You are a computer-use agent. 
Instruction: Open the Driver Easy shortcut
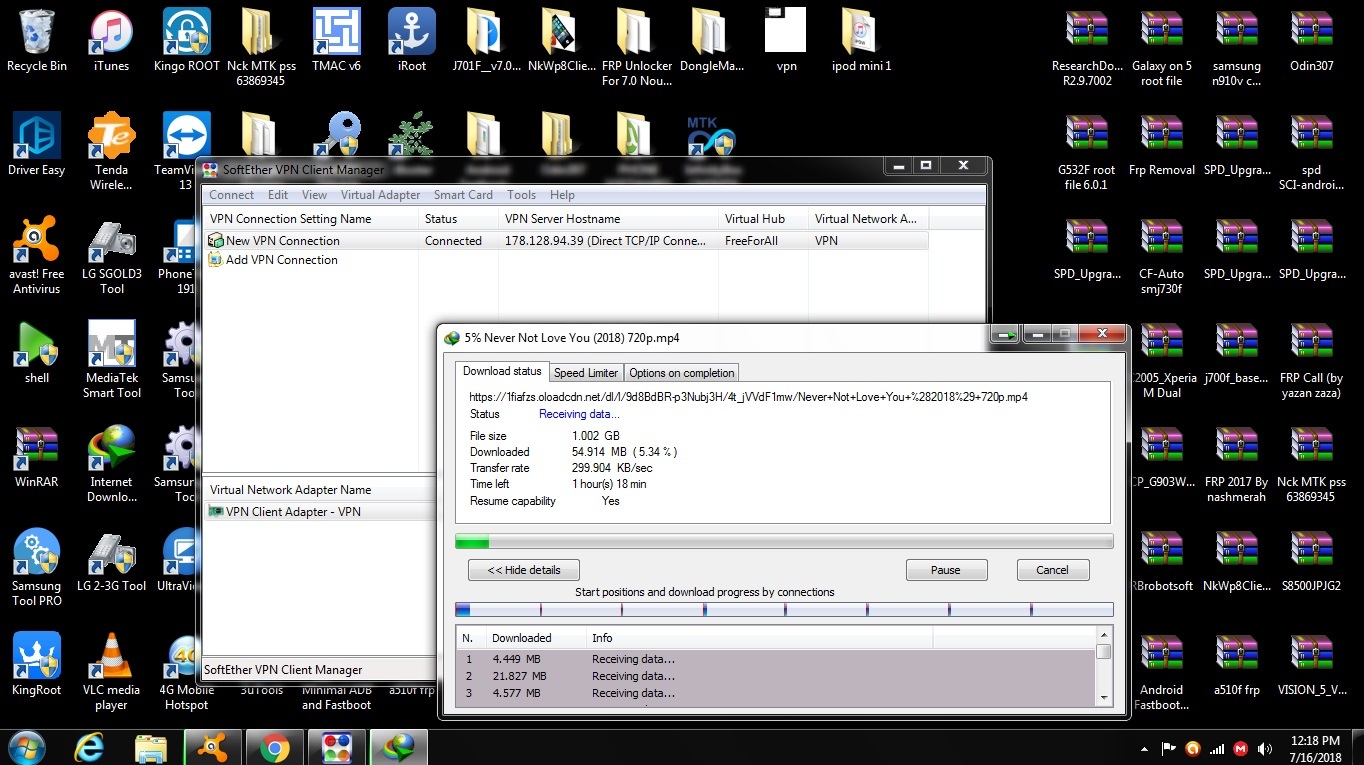pos(37,144)
